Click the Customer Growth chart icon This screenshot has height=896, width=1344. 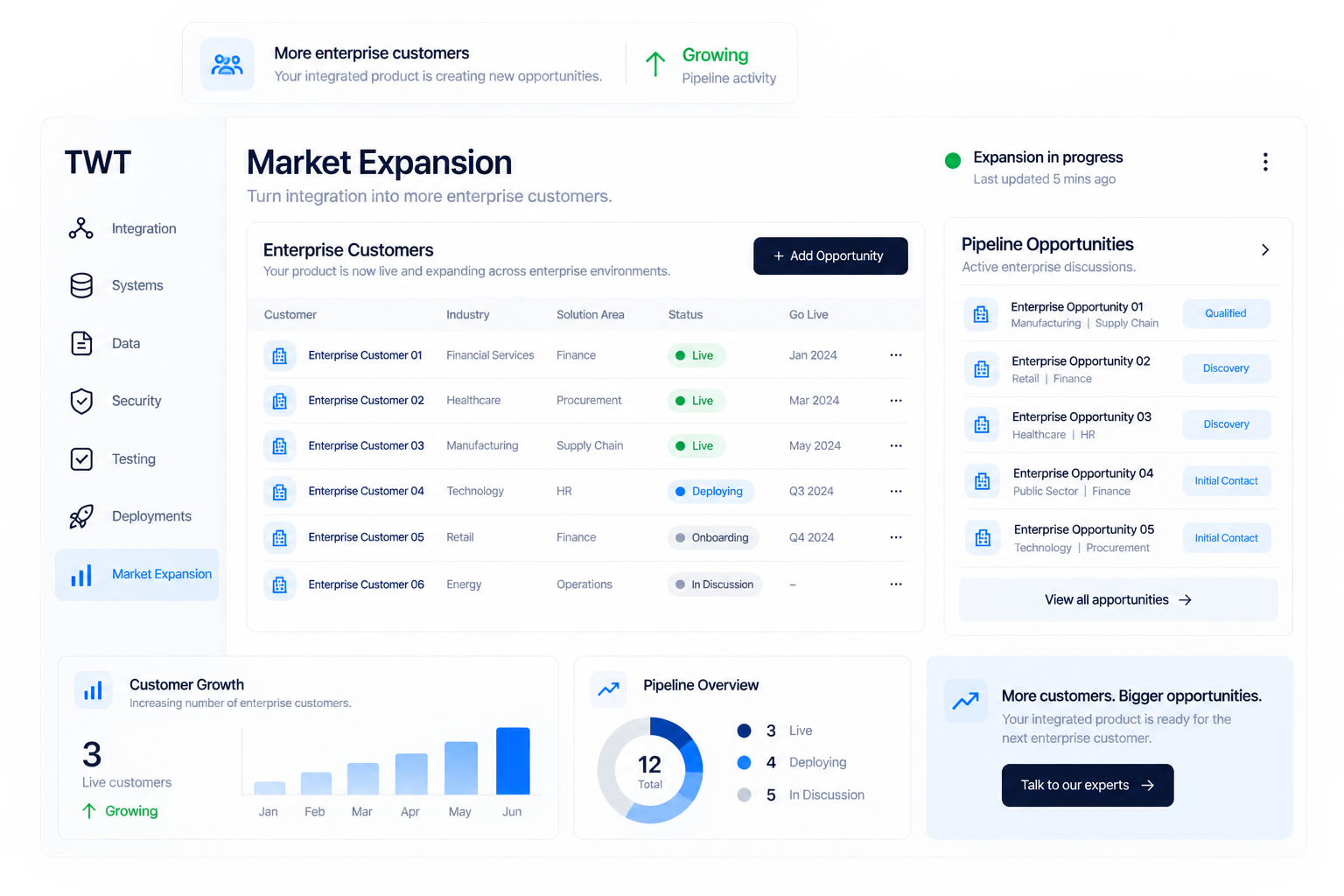pyautogui.click(x=93, y=691)
